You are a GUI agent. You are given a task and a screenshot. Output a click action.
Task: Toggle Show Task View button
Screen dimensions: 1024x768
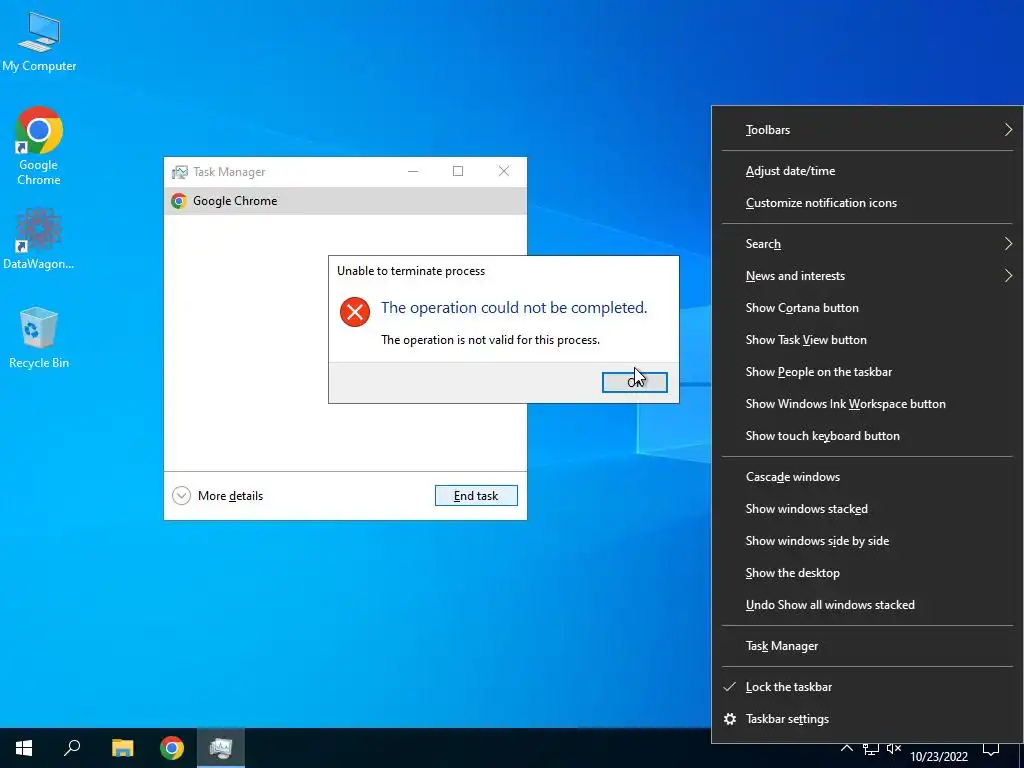click(867, 340)
